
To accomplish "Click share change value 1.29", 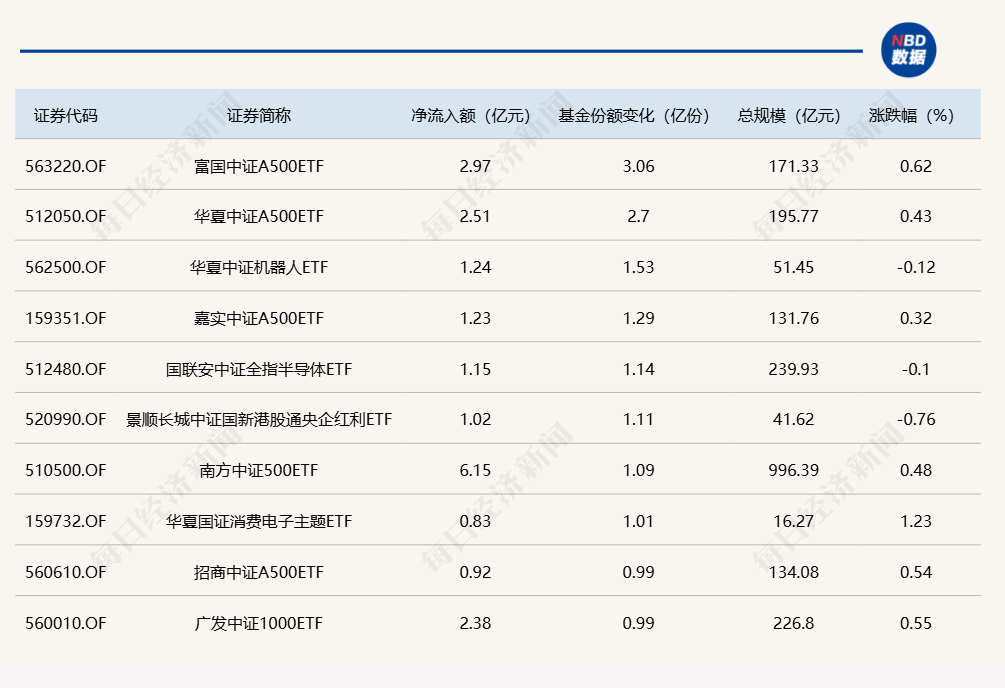I will [x=638, y=318].
